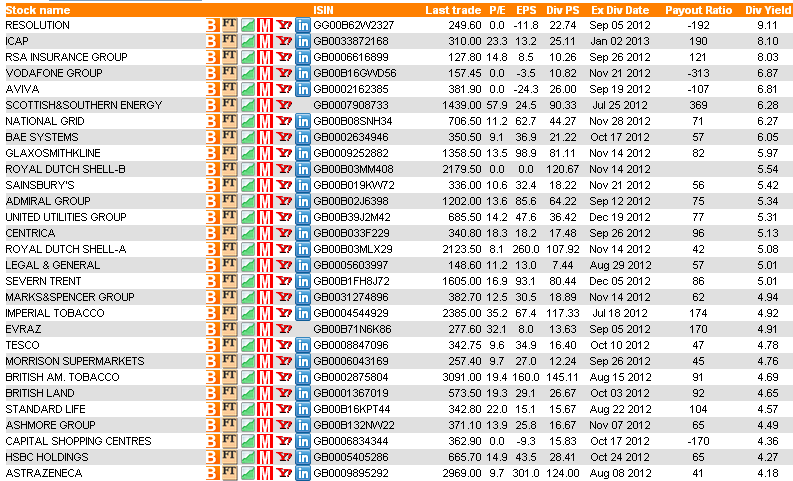This screenshot has height=481, width=793.
Task: Open Yahoo icon for AVIVA row
Action: click(x=284, y=89)
